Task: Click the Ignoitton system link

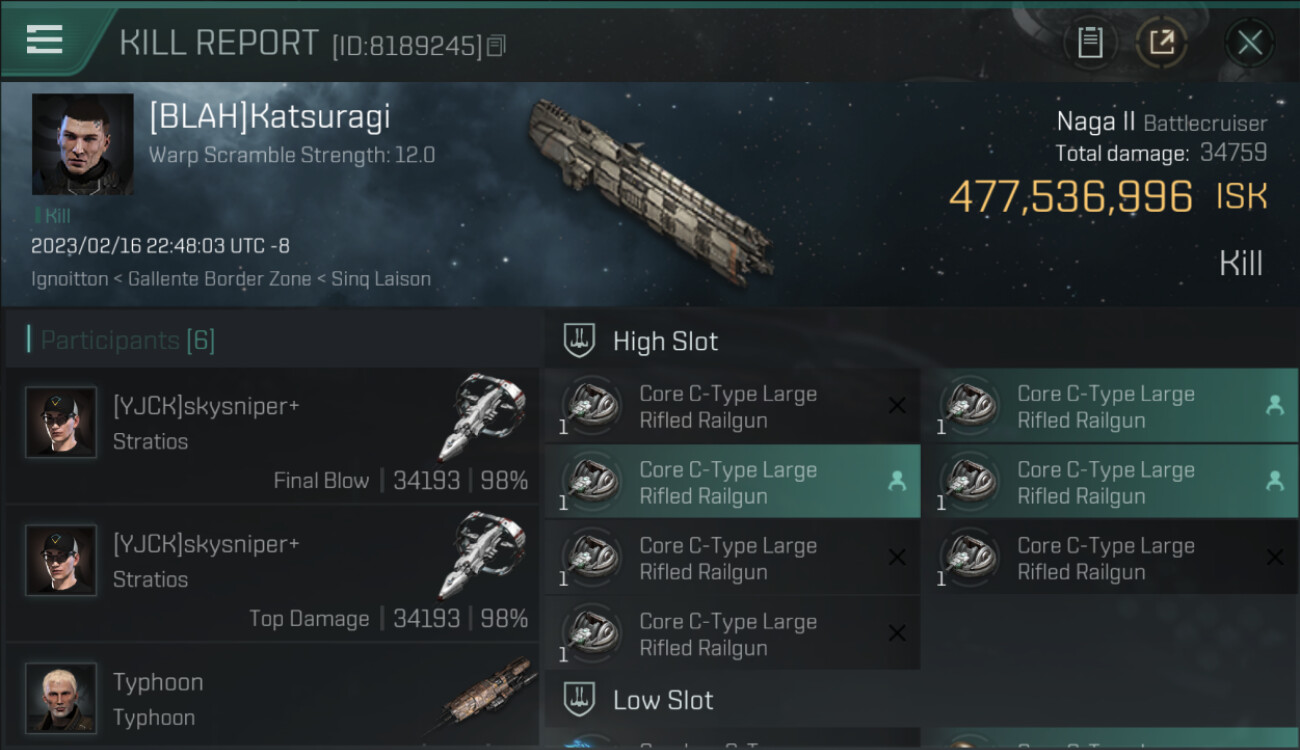Action: [69, 279]
